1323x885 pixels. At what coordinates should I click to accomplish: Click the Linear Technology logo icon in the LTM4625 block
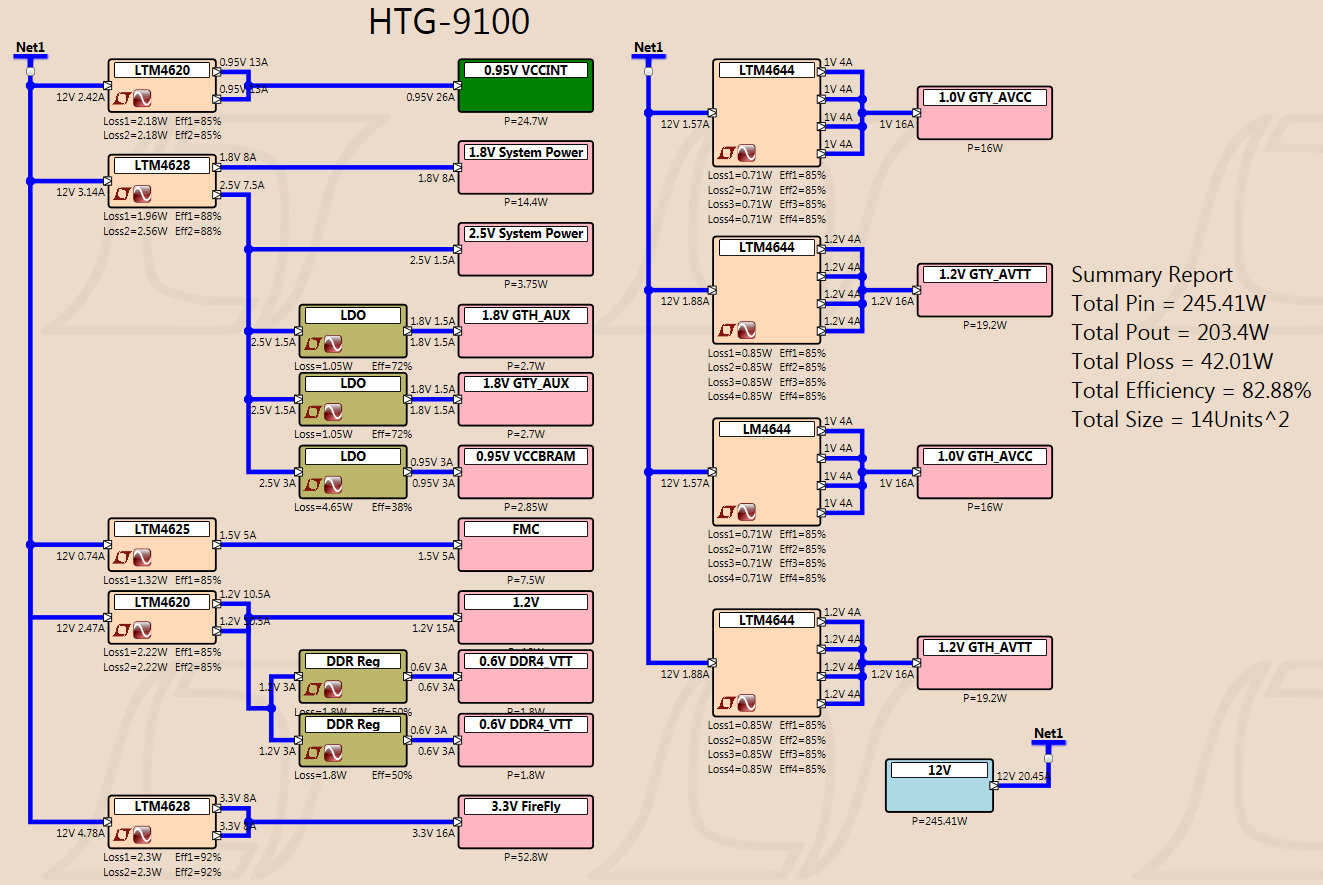[x=123, y=557]
